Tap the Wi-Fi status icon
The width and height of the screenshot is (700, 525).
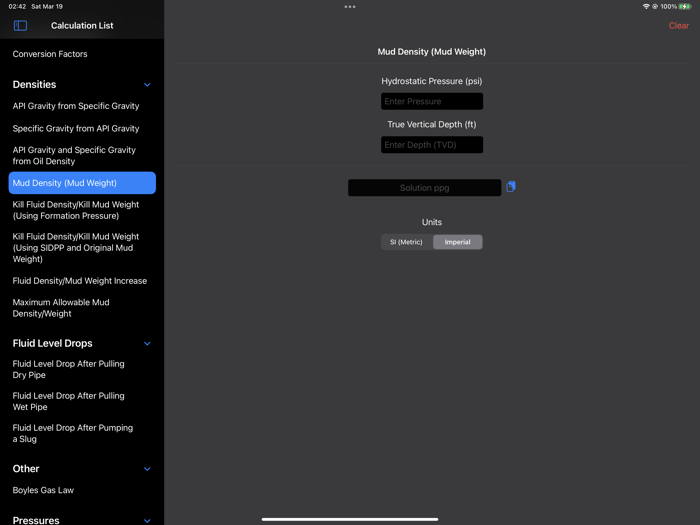(x=646, y=7)
